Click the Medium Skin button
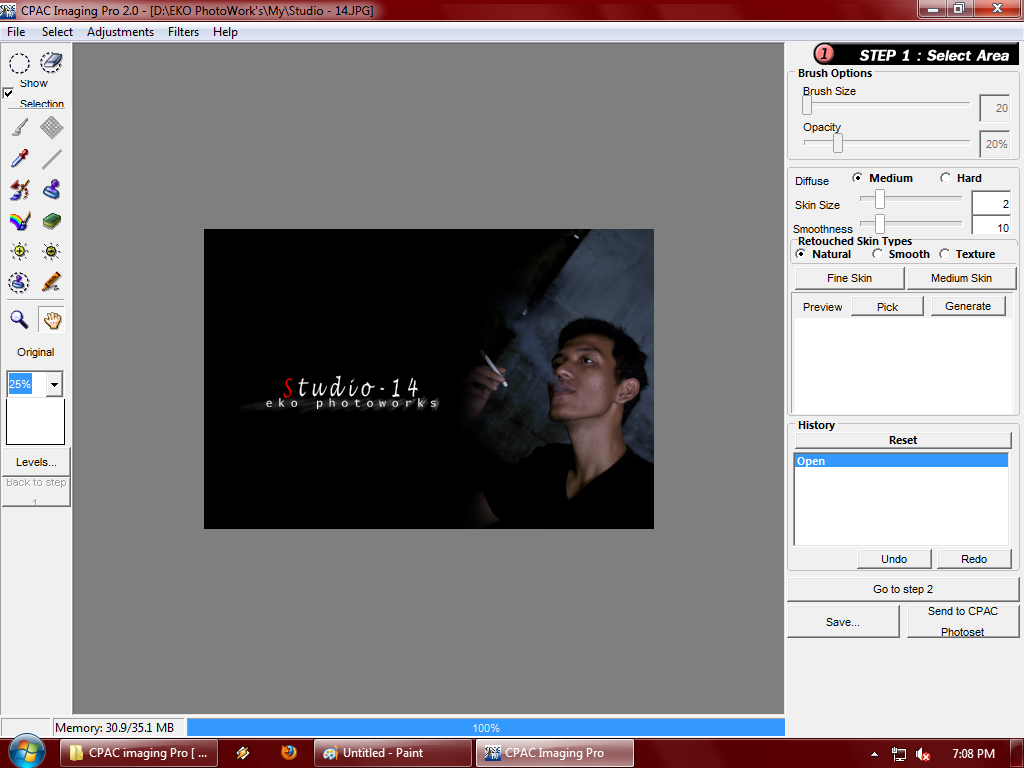Screen dimensions: 1024x768 point(961,278)
